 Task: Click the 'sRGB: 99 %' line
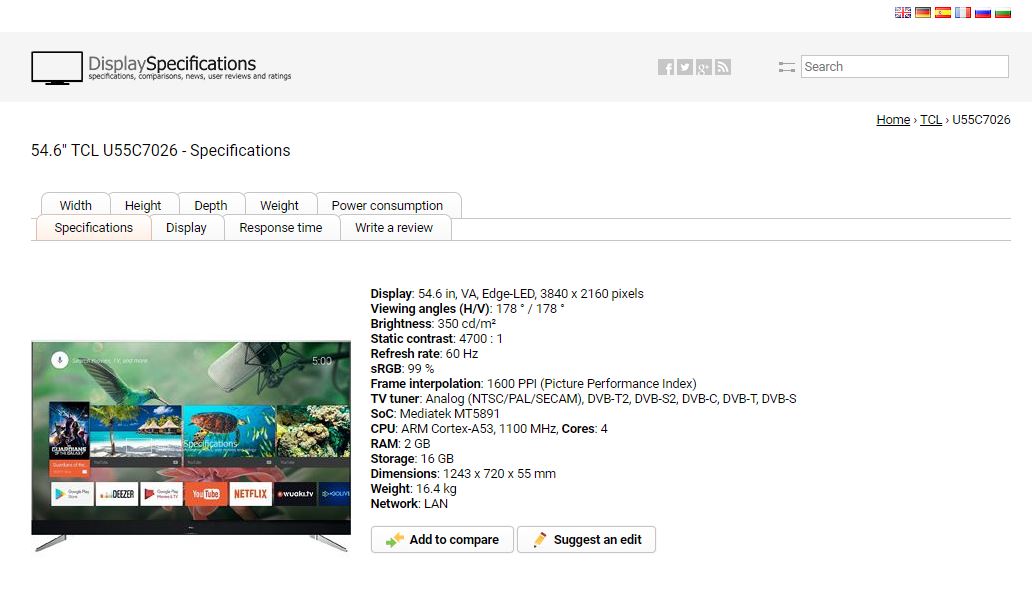[402, 369]
